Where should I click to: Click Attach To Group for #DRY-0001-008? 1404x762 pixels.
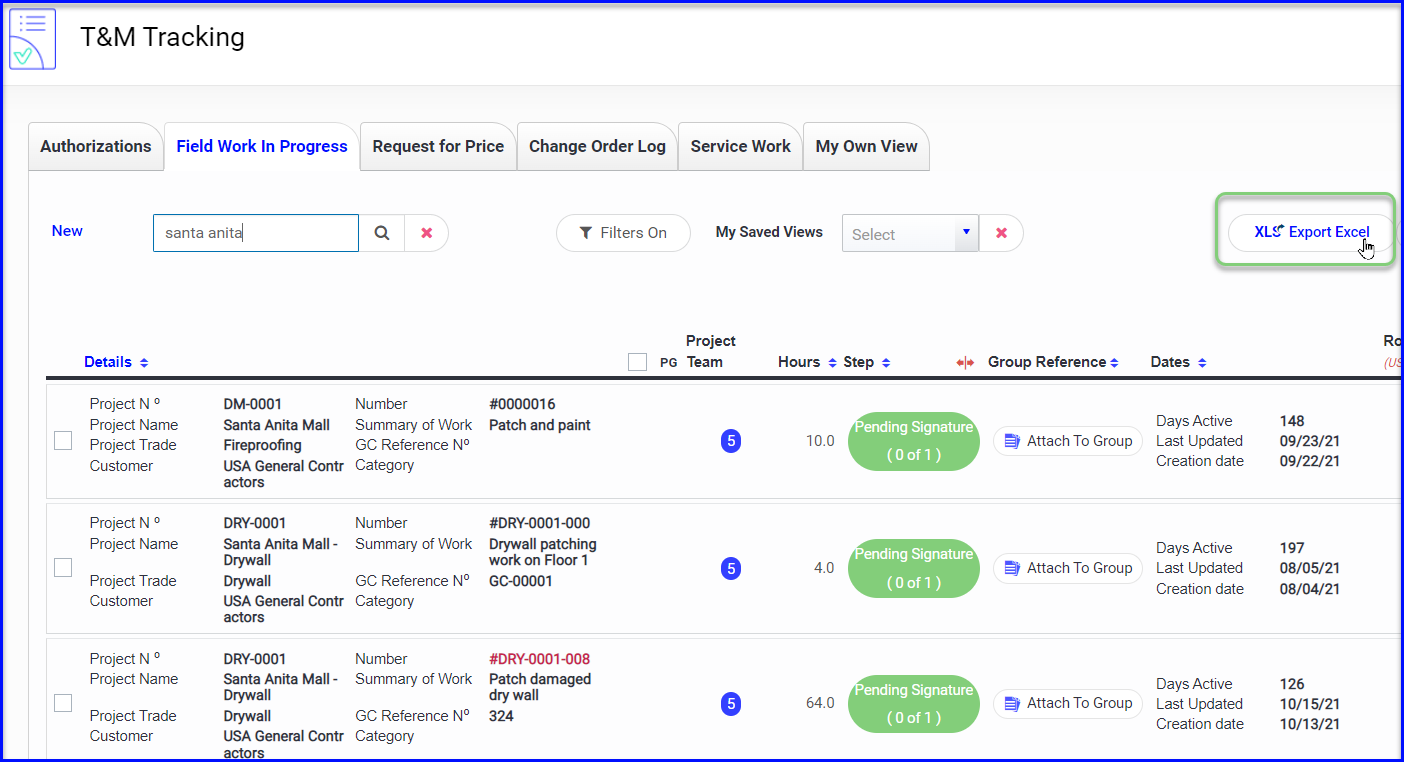pos(1068,704)
